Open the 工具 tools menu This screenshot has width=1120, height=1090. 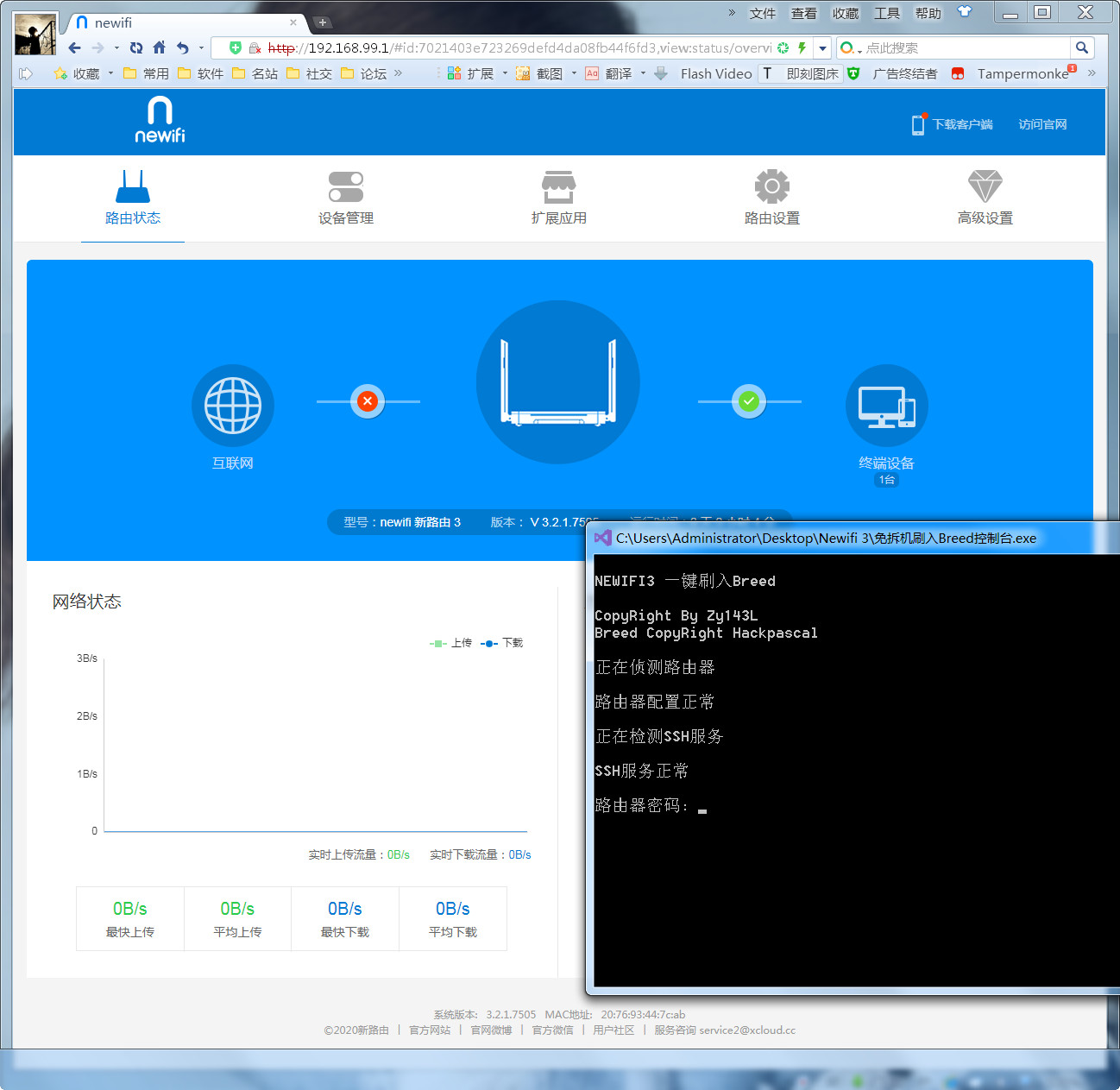tap(887, 13)
